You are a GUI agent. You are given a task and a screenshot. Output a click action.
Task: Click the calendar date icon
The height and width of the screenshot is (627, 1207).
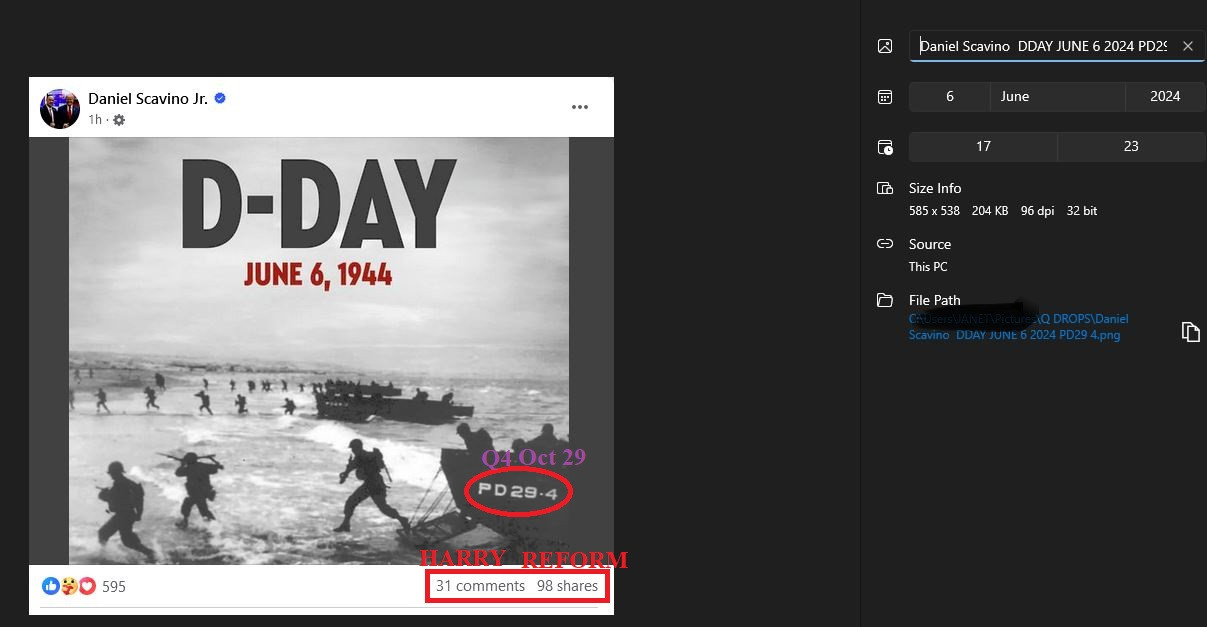click(885, 97)
